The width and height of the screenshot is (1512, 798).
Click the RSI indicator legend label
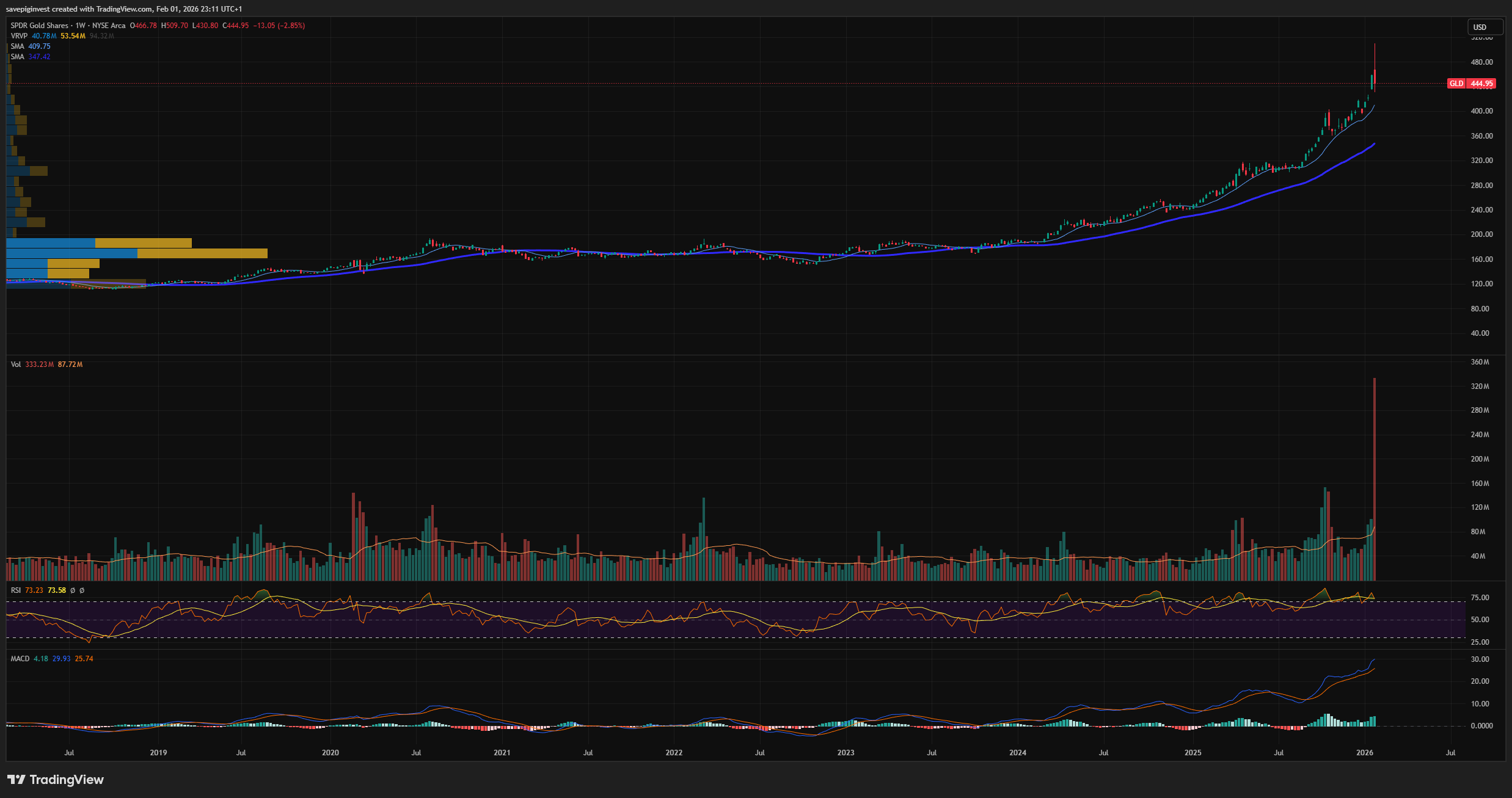tap(16, 590)
